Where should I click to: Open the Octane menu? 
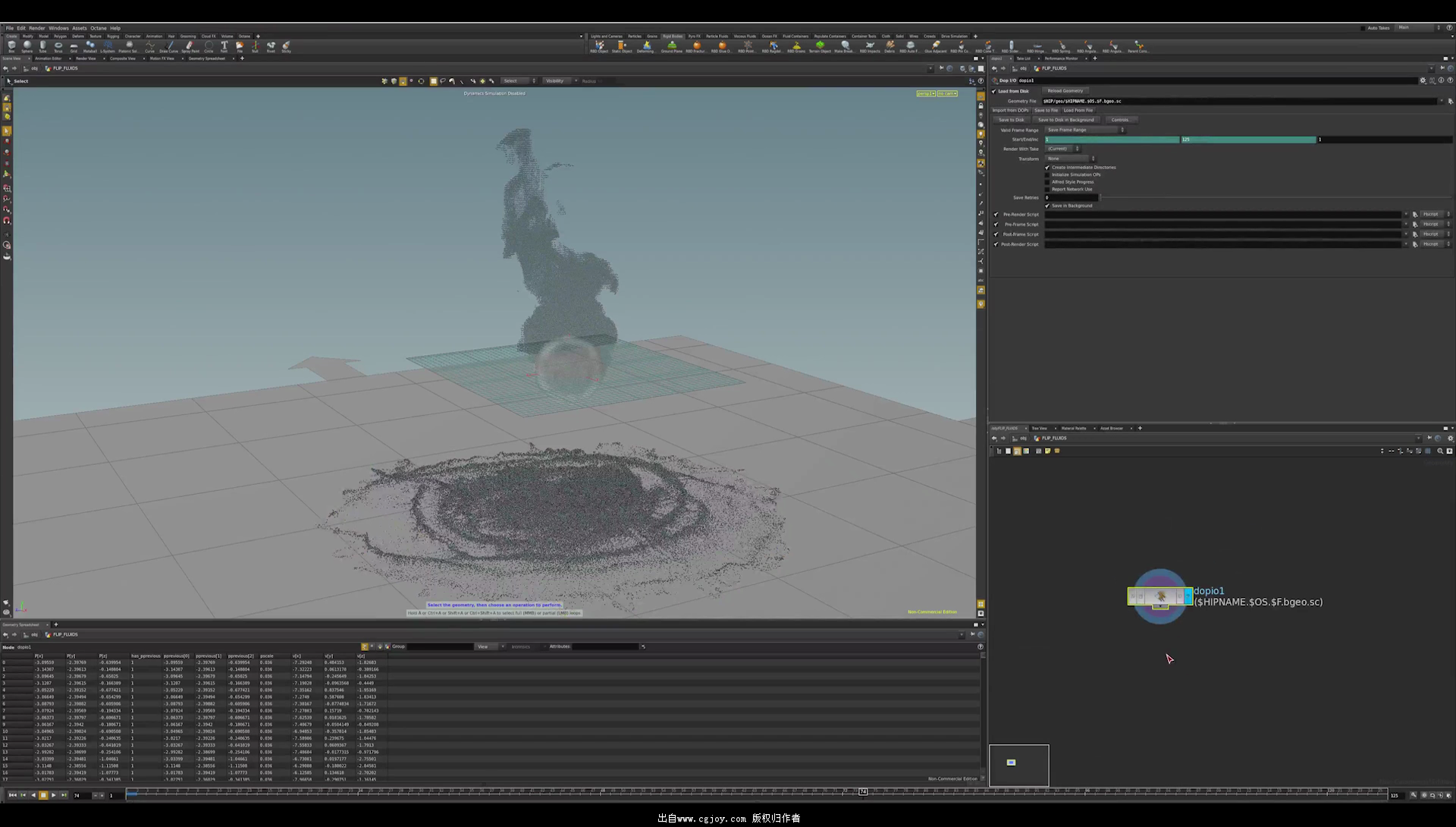click(x=99, y=28)
